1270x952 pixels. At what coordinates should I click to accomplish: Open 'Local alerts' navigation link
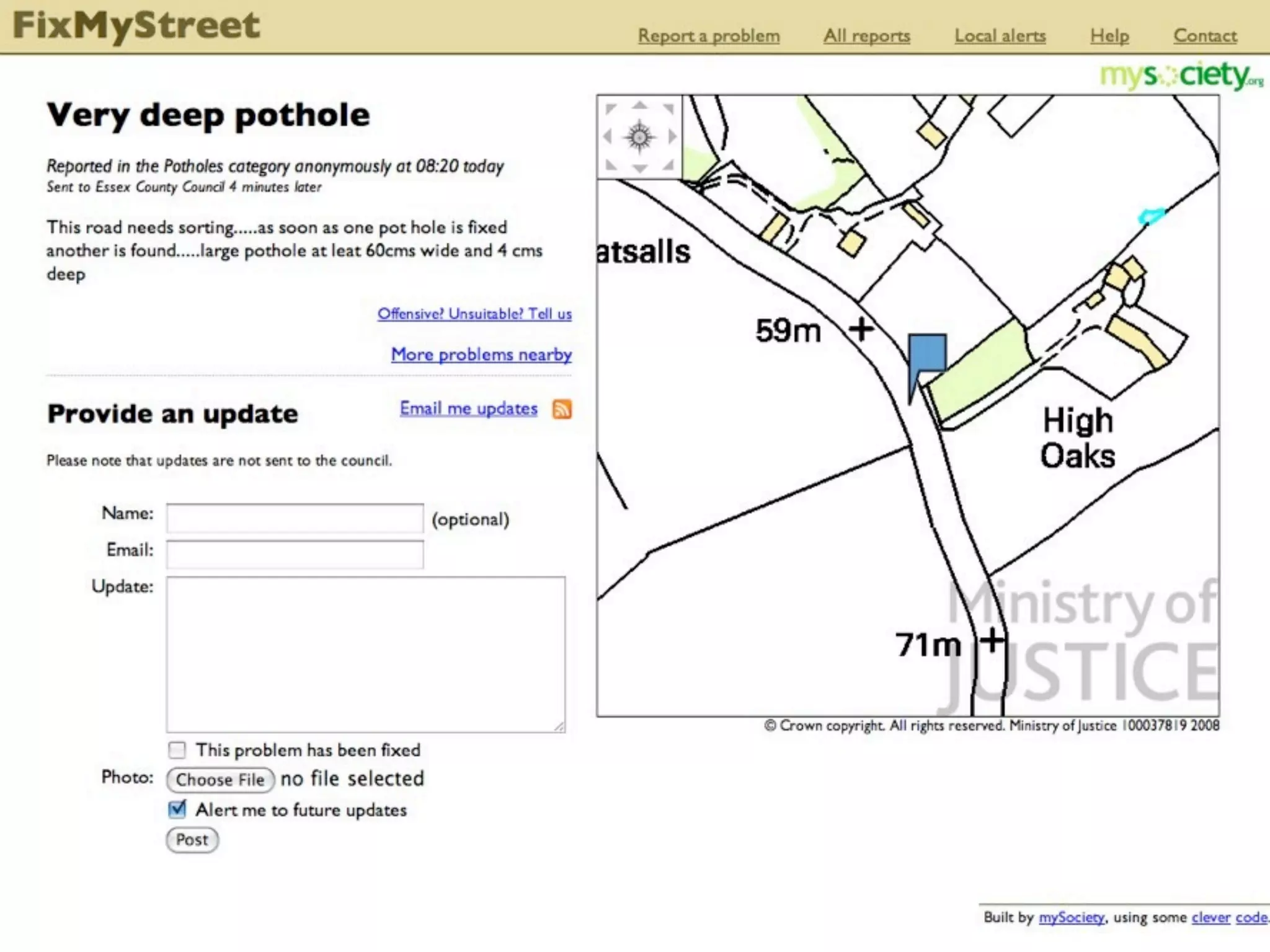click(1000, 36)
